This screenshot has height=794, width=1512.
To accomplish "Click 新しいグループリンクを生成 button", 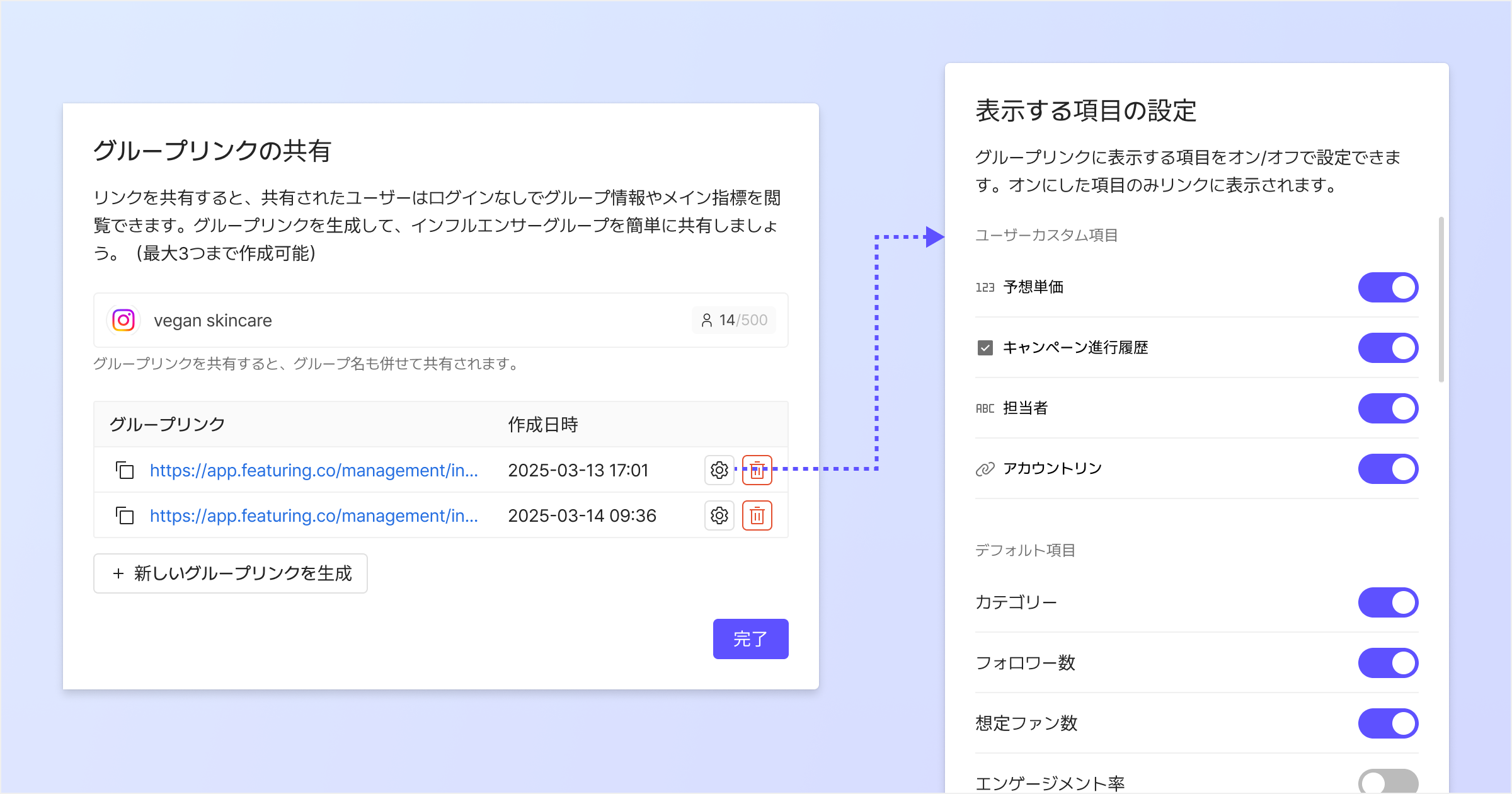I will point(231,573).
